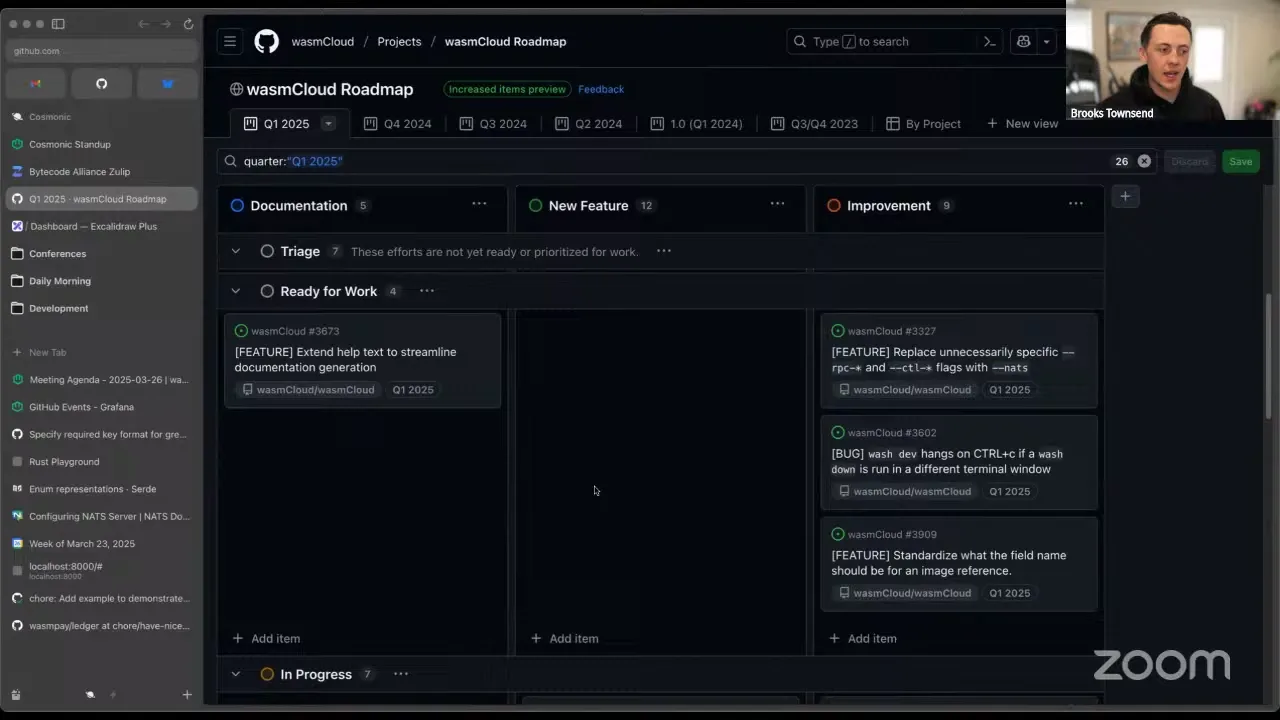Open the pinned Bluesky butterfly tab
Screen dimensions: 1280x720
click(167, 84)
